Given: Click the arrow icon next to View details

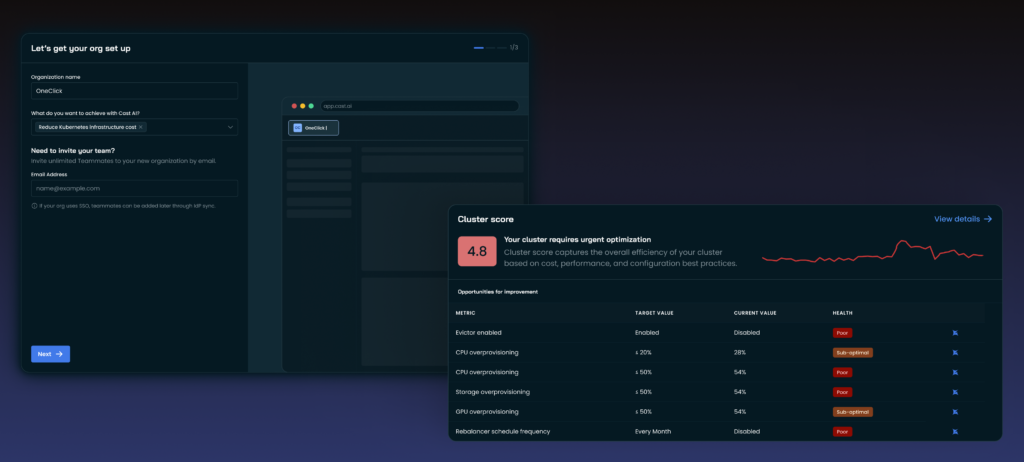Looking at the screenshot, I should pyautogui.click(x=987, y=219).
